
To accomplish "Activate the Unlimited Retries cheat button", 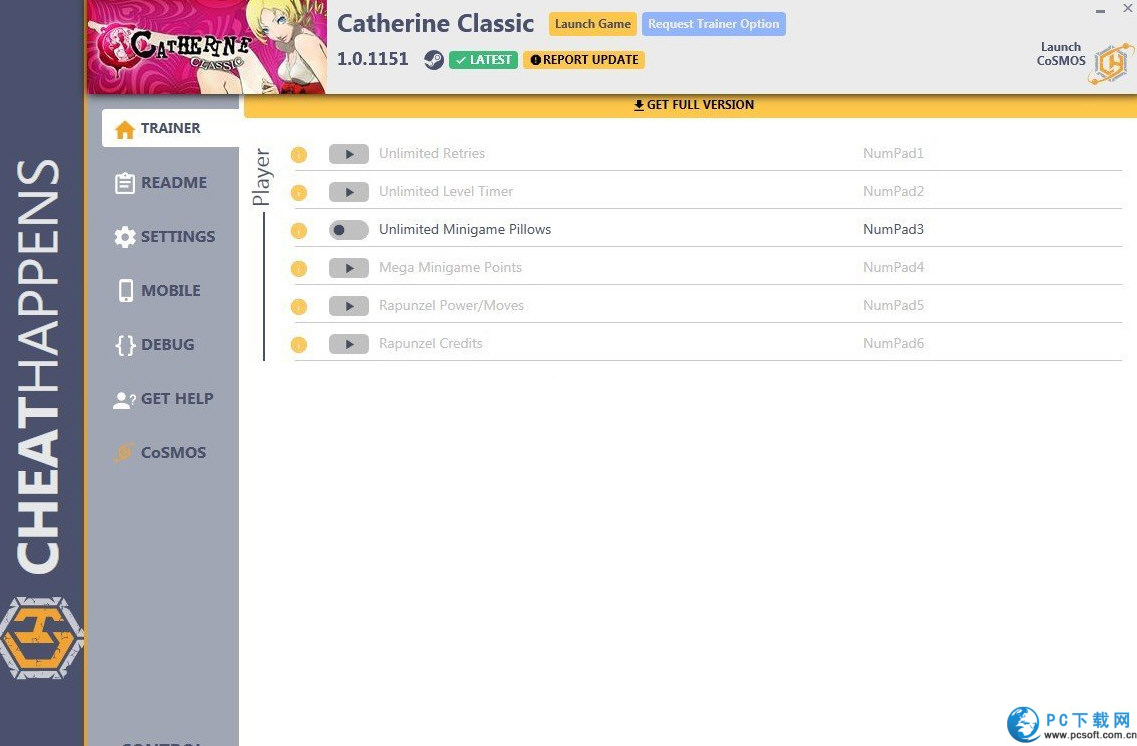I will (x=349, y=154).
